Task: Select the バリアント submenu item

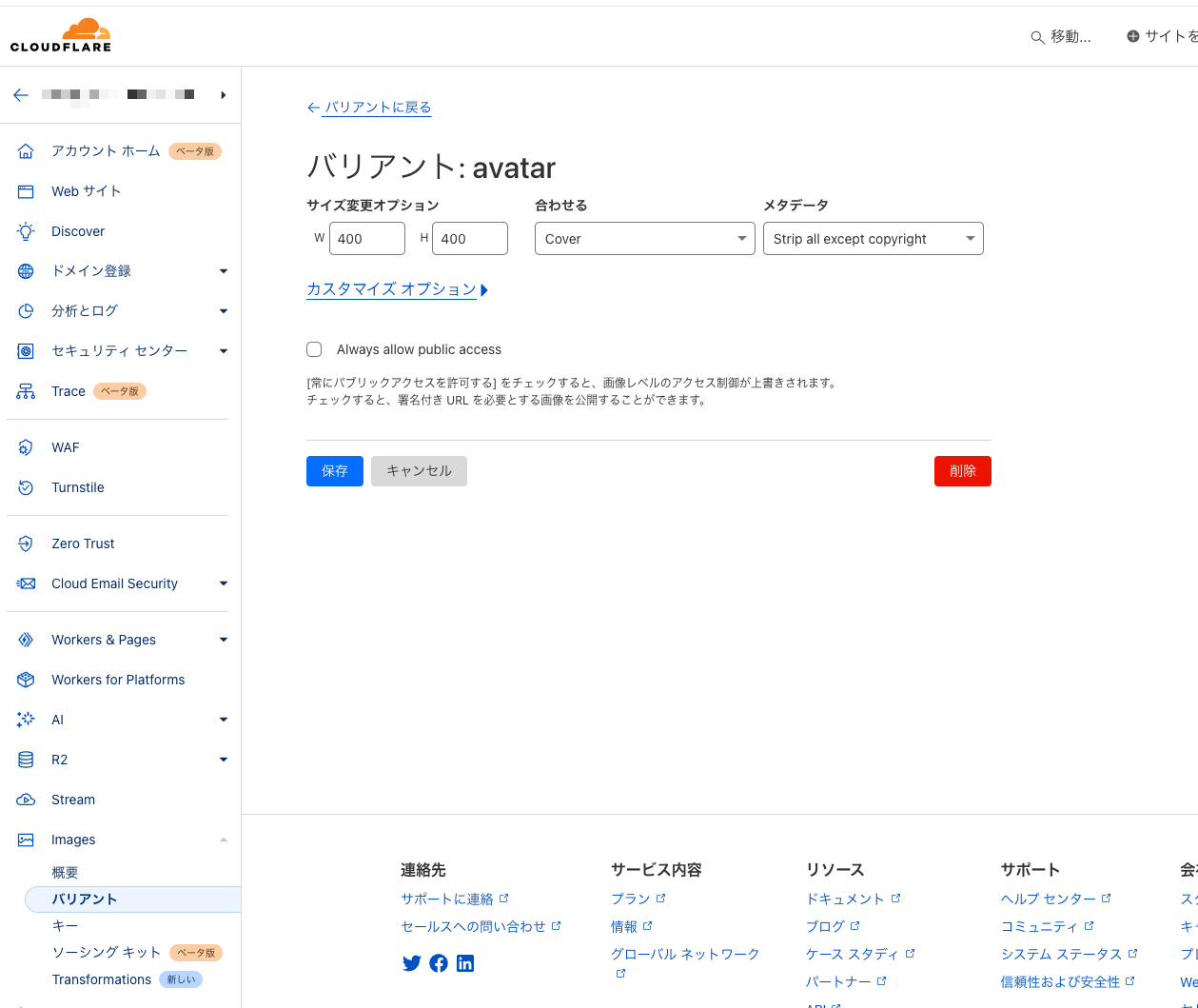Action: click(x=132, y=899)
